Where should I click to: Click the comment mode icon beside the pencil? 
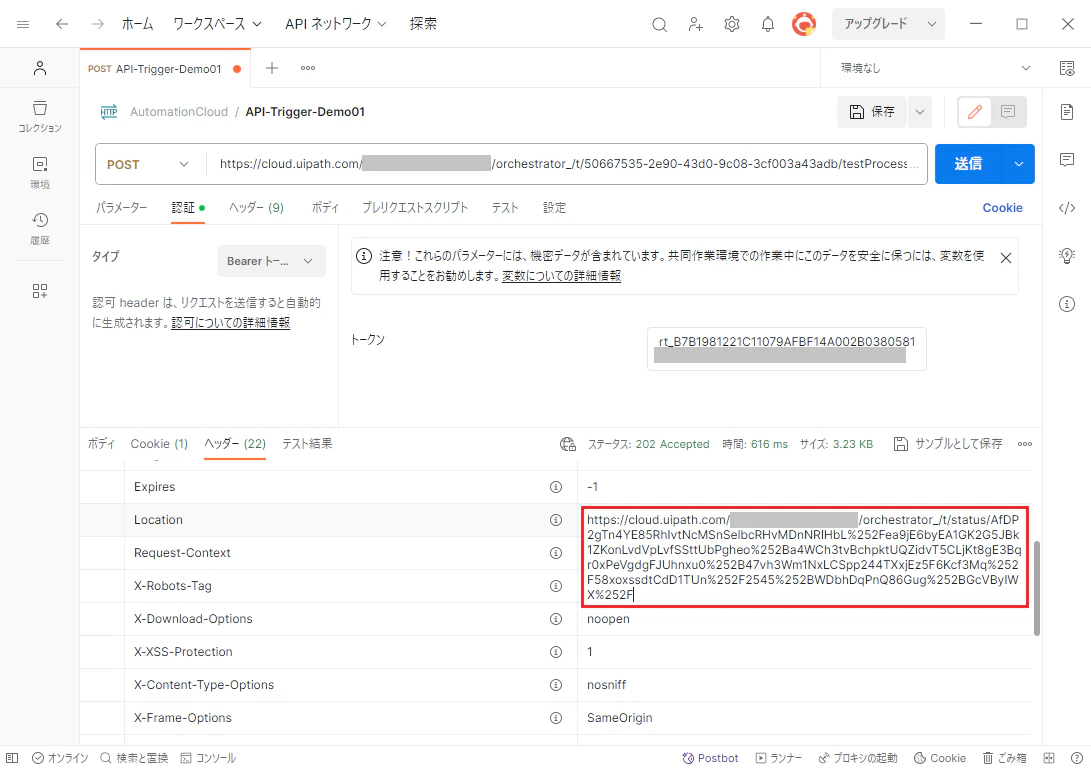coord(1008,111)
